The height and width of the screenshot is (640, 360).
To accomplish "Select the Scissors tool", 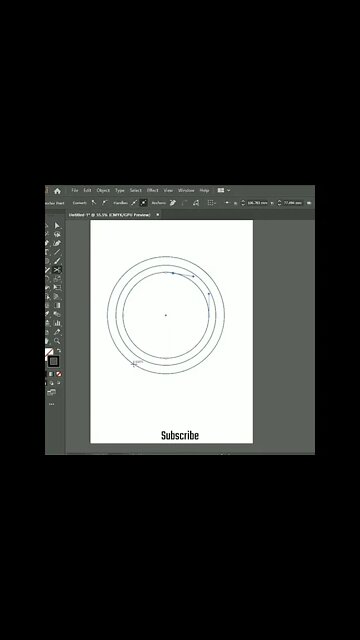I will coord(57,270).
